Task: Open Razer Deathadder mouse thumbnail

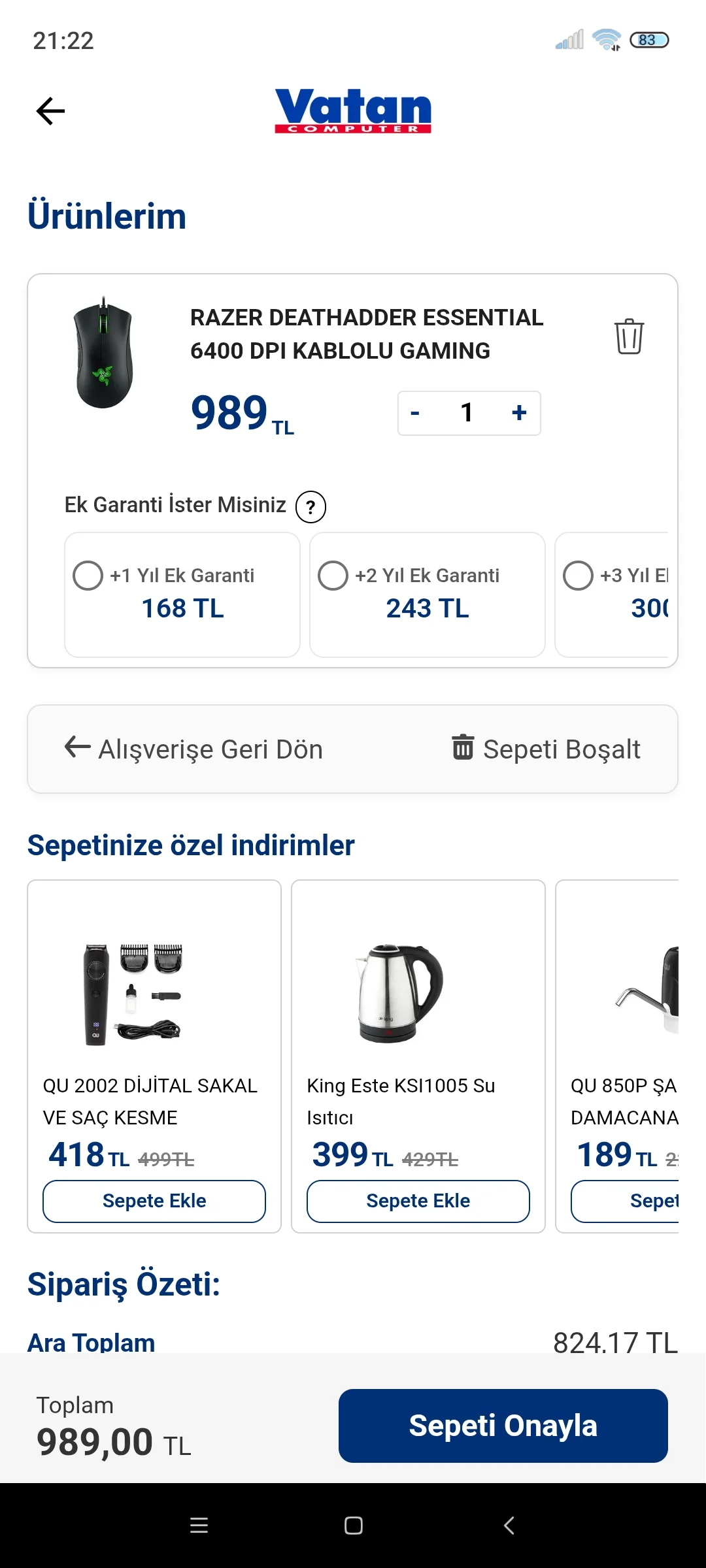Action: tap(104, 353)
